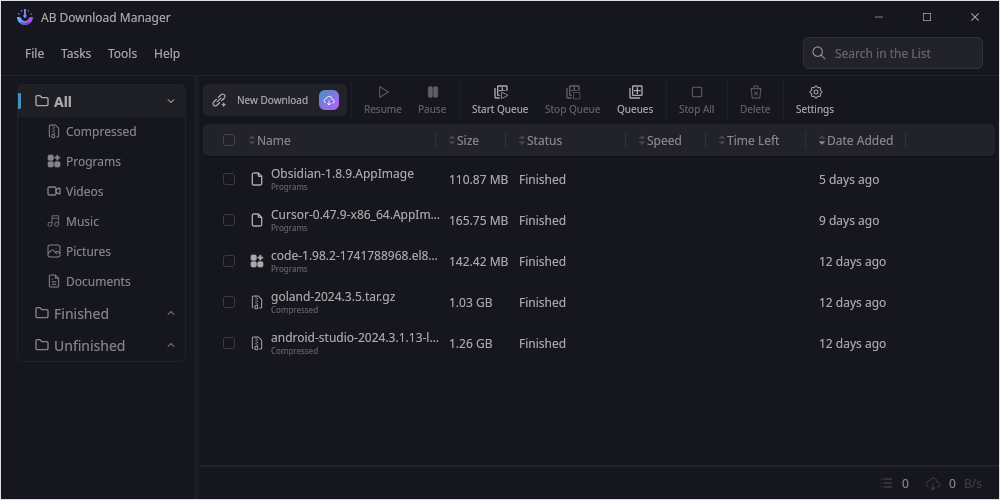Select the Obsidian-1.8.9.AppImage file name

[x=342, y=173]
